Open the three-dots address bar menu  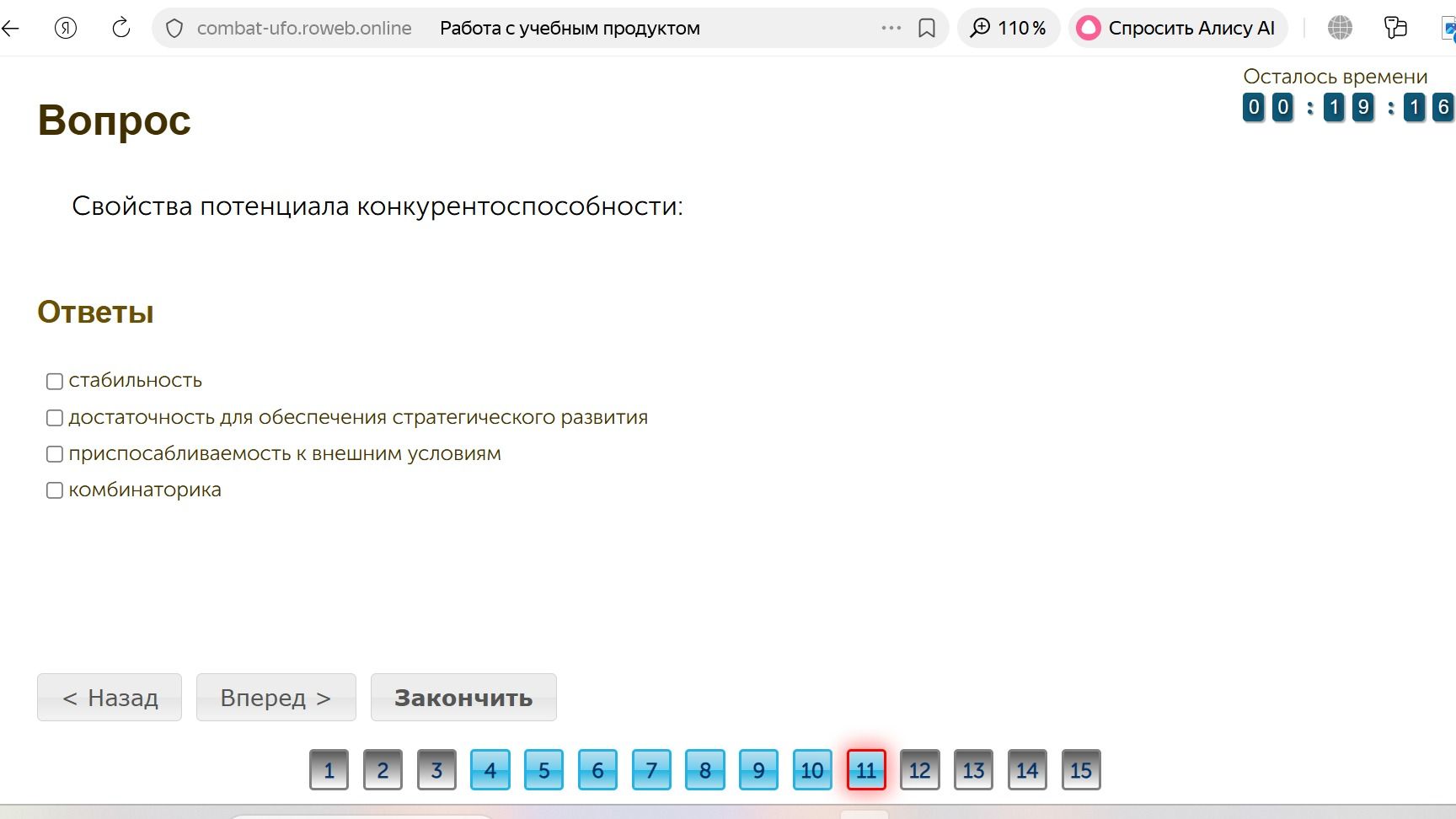(x=891, y=28)
